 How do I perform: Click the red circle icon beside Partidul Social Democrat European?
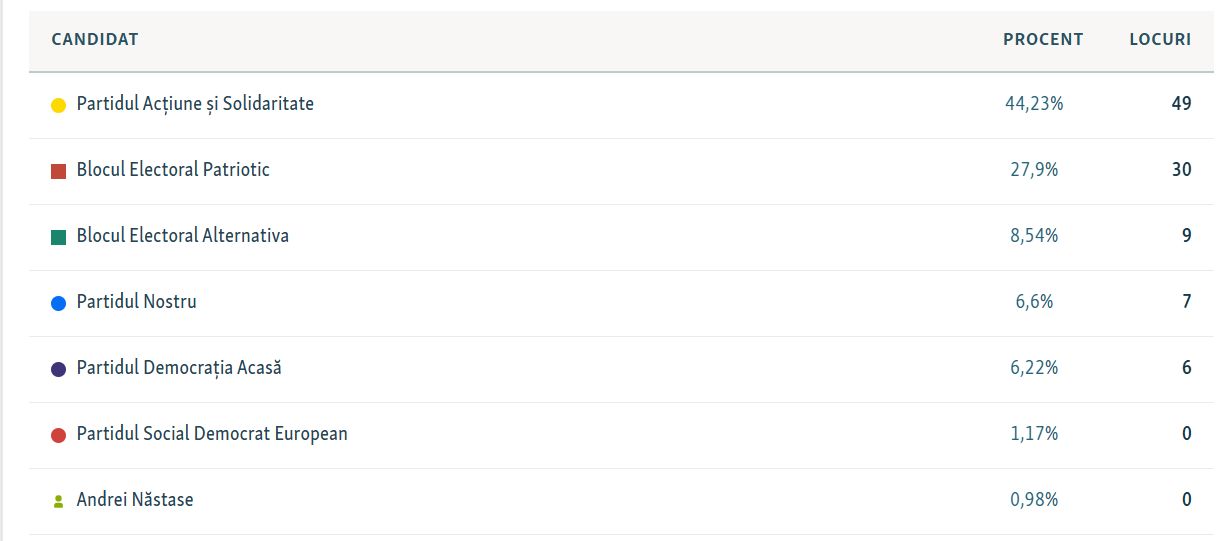(58, 435)
